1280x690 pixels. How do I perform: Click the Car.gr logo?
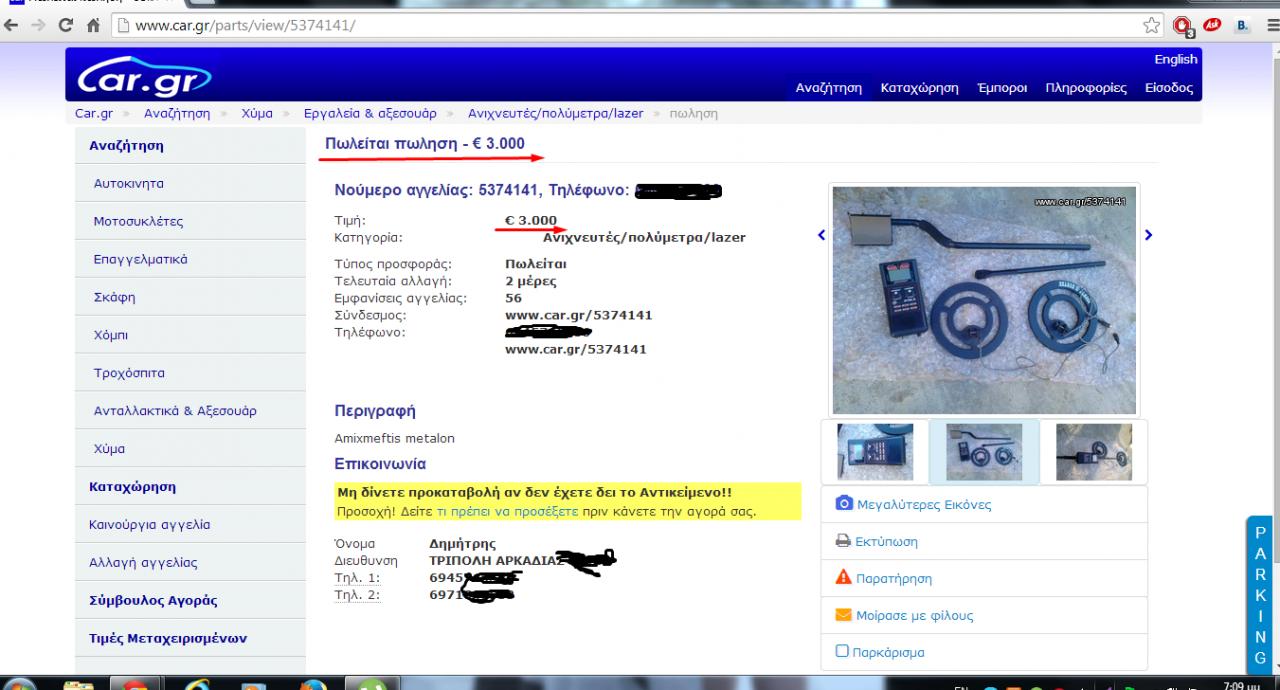coord(145,76)
